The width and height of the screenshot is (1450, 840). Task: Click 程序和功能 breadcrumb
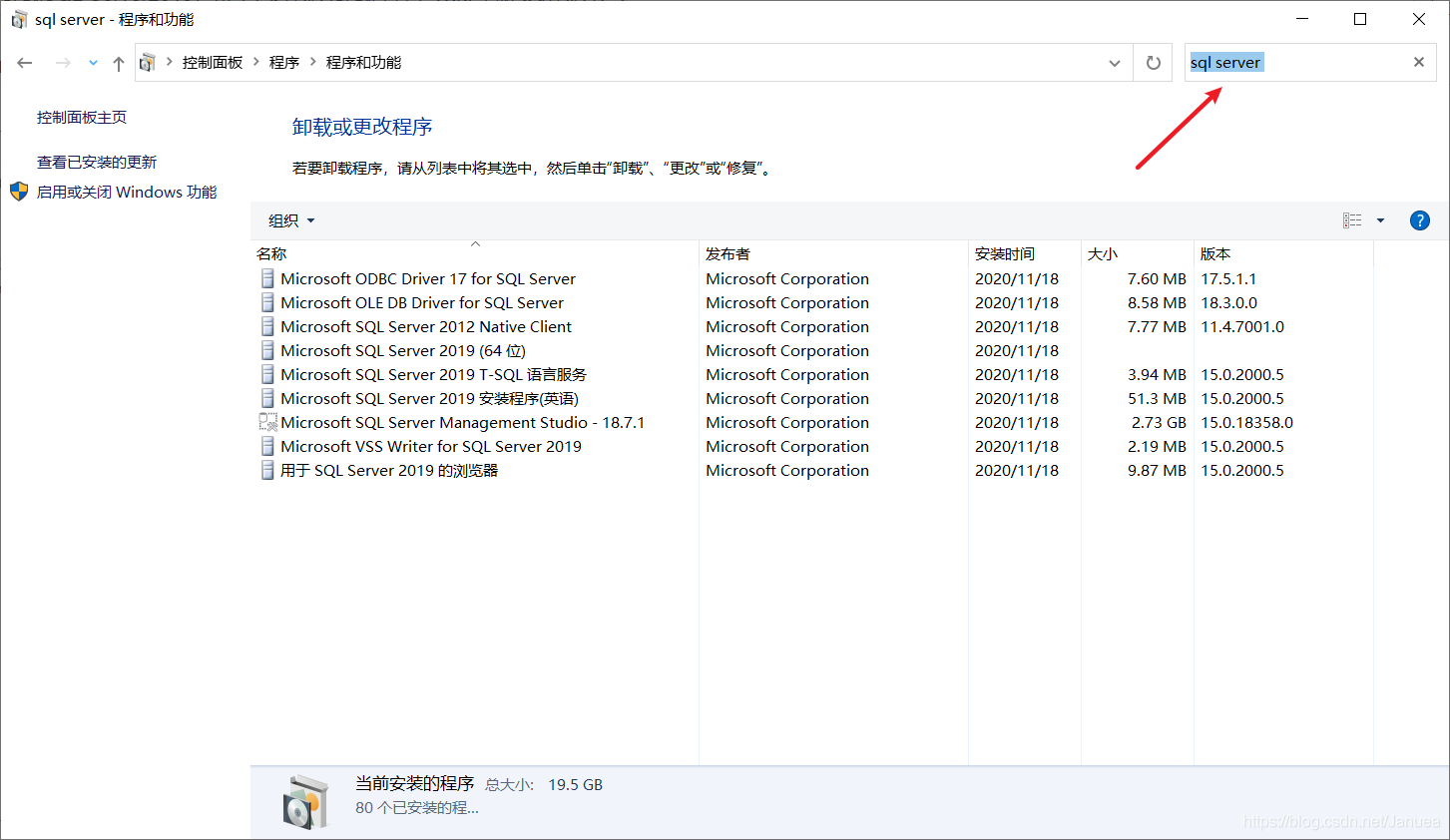[x=363, y=63]
